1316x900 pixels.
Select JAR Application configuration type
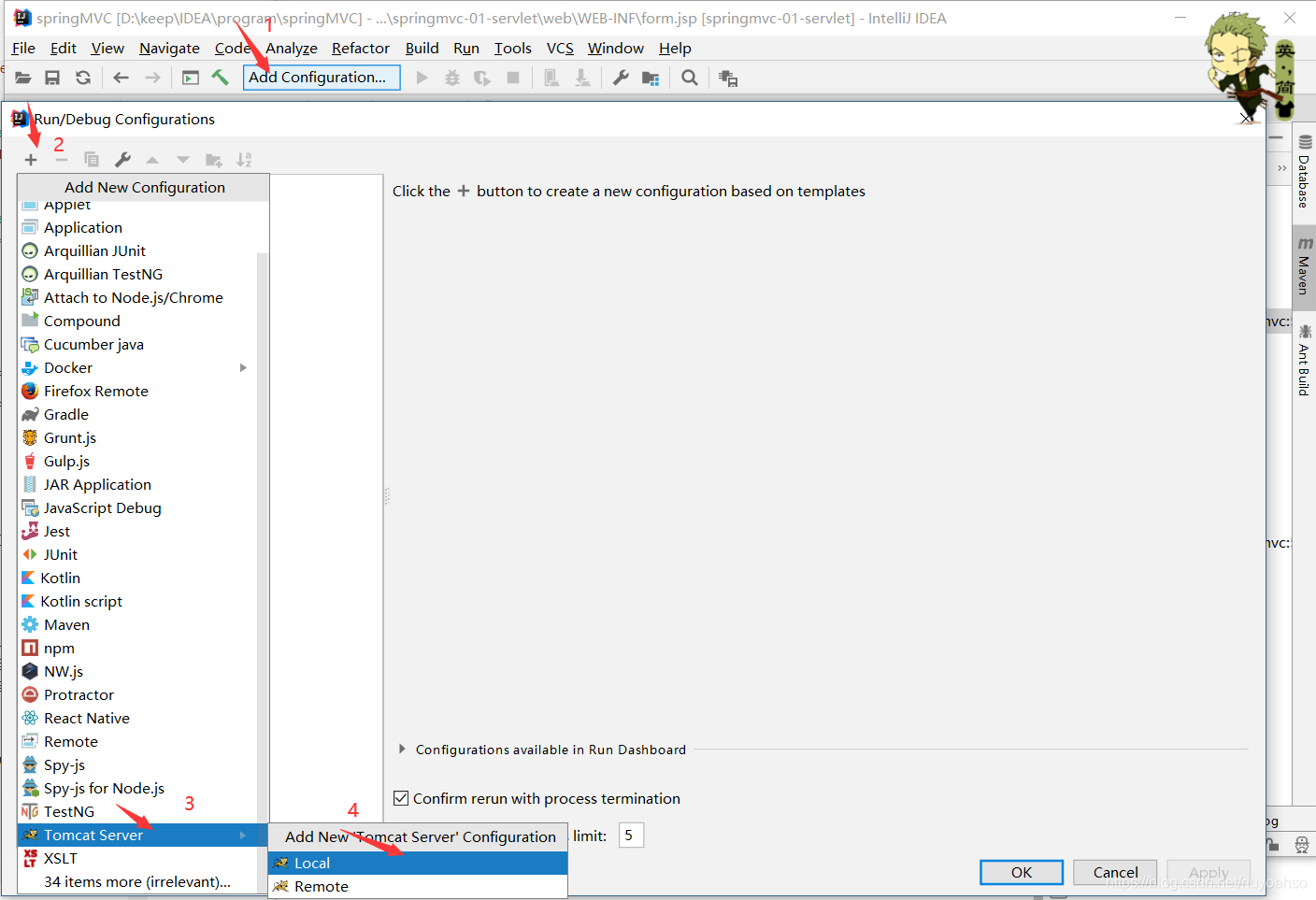137,484
